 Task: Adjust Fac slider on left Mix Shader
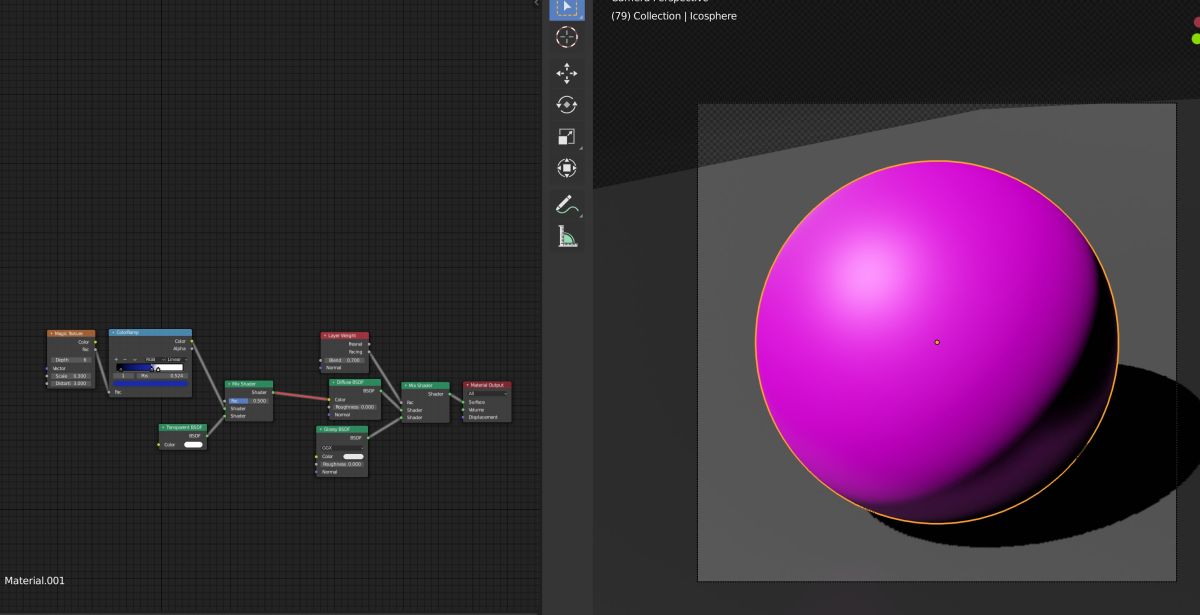point(248,401)
